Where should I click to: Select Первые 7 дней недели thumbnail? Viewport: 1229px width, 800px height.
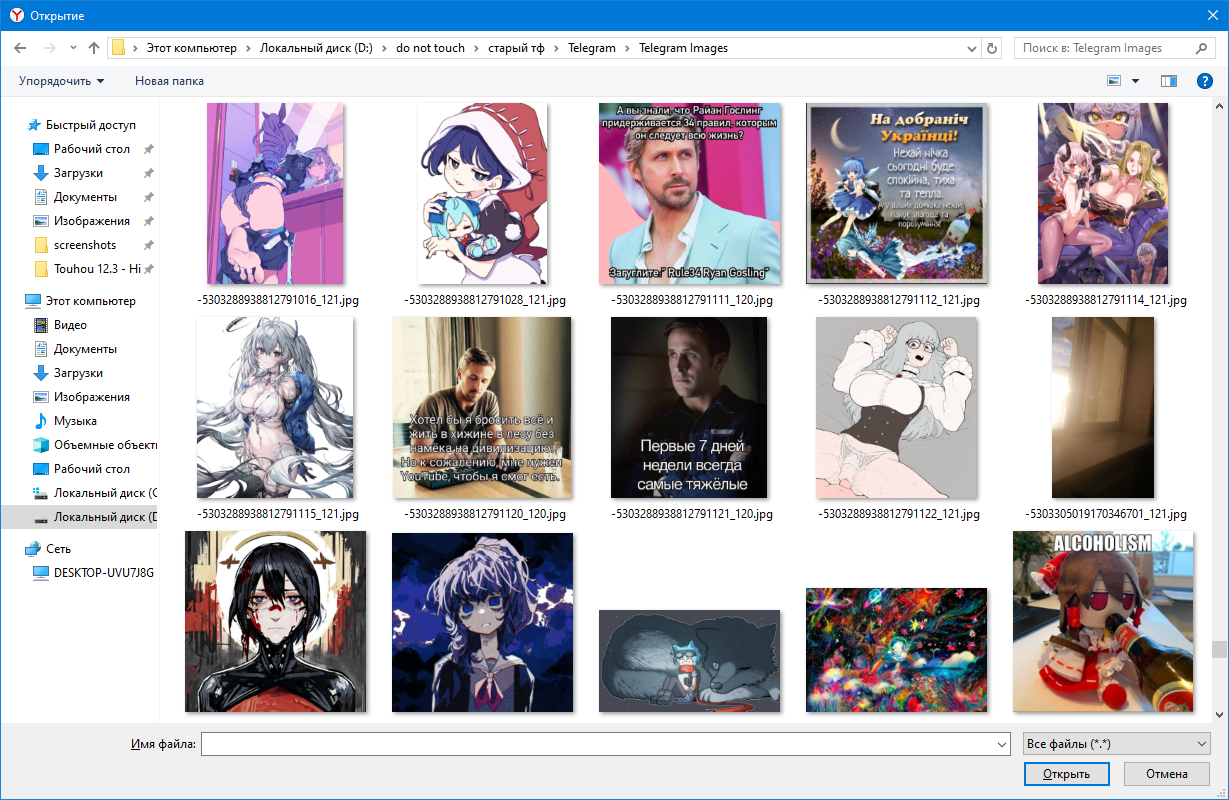point(689,407)
